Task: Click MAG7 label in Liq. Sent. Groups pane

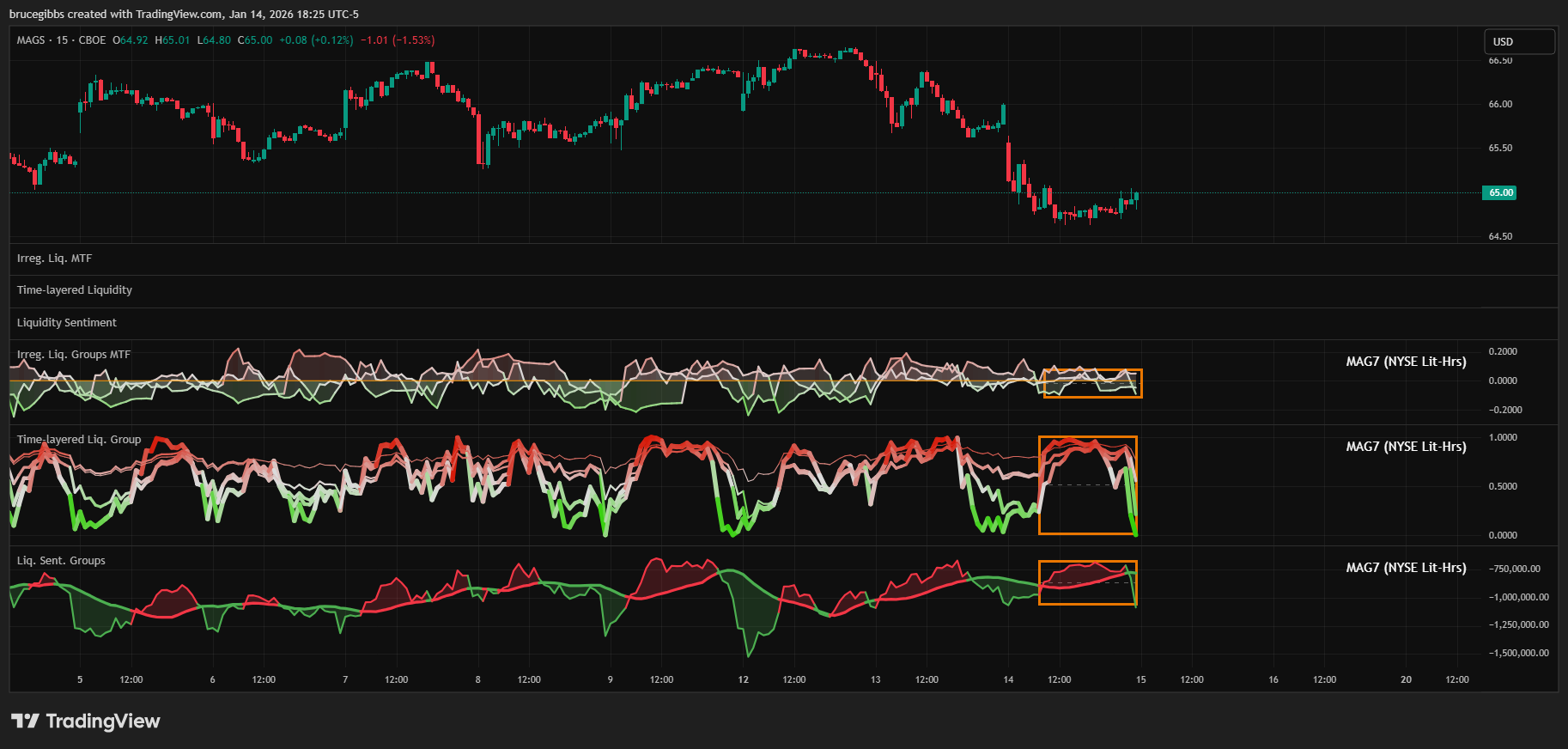Action: click(x=1406, y=568)
